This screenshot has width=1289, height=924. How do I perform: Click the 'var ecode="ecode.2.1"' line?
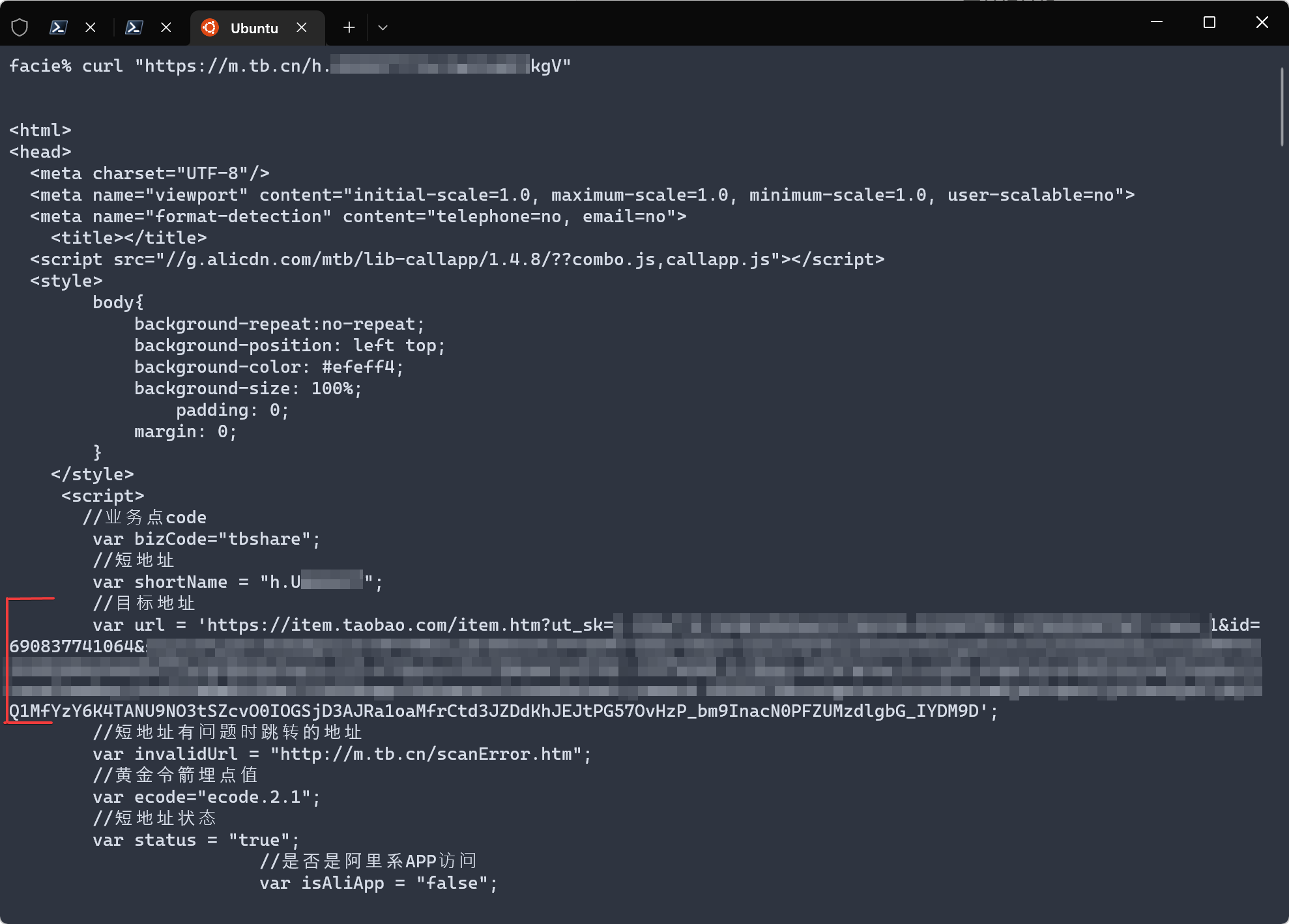click(207, 797)
